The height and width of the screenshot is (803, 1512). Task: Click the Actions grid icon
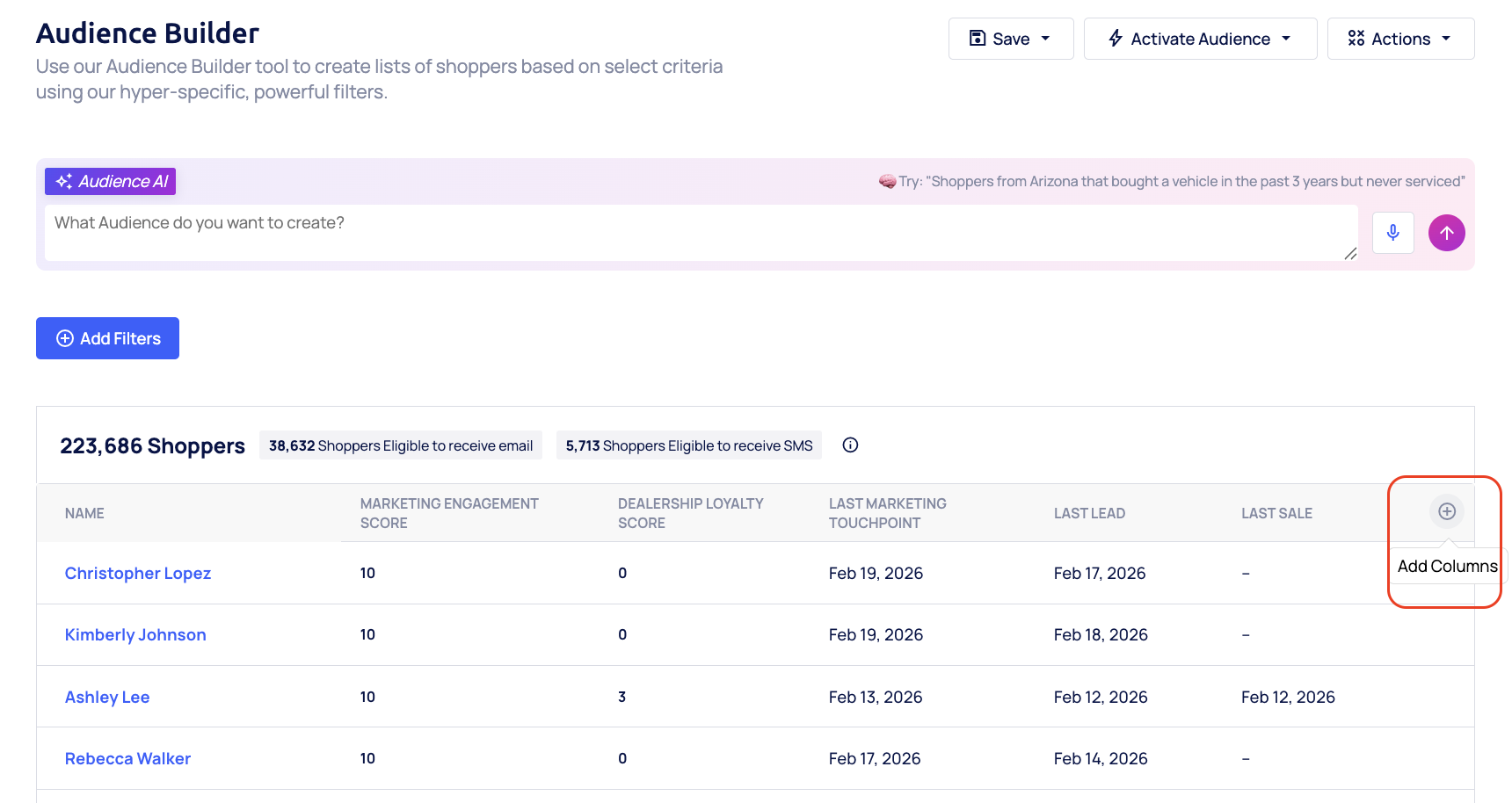tap(1356, 38)
